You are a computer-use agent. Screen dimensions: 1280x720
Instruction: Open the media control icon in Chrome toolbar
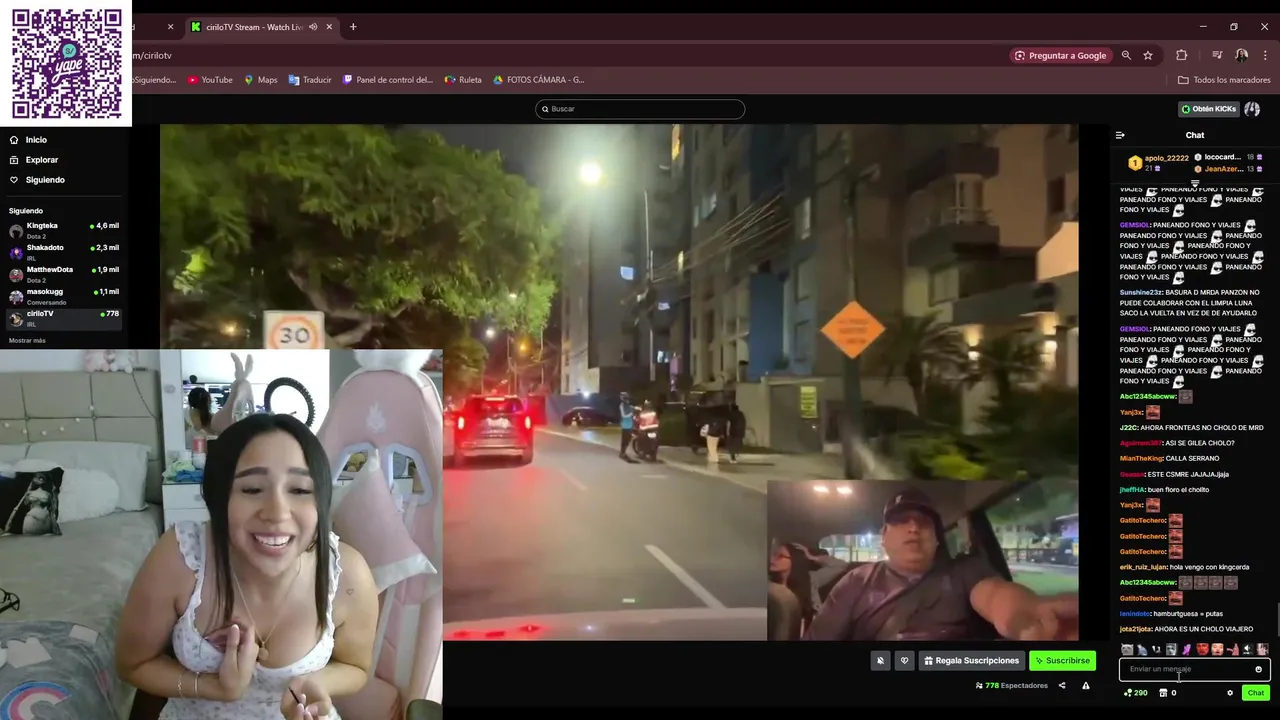[x=1217, y=56]
